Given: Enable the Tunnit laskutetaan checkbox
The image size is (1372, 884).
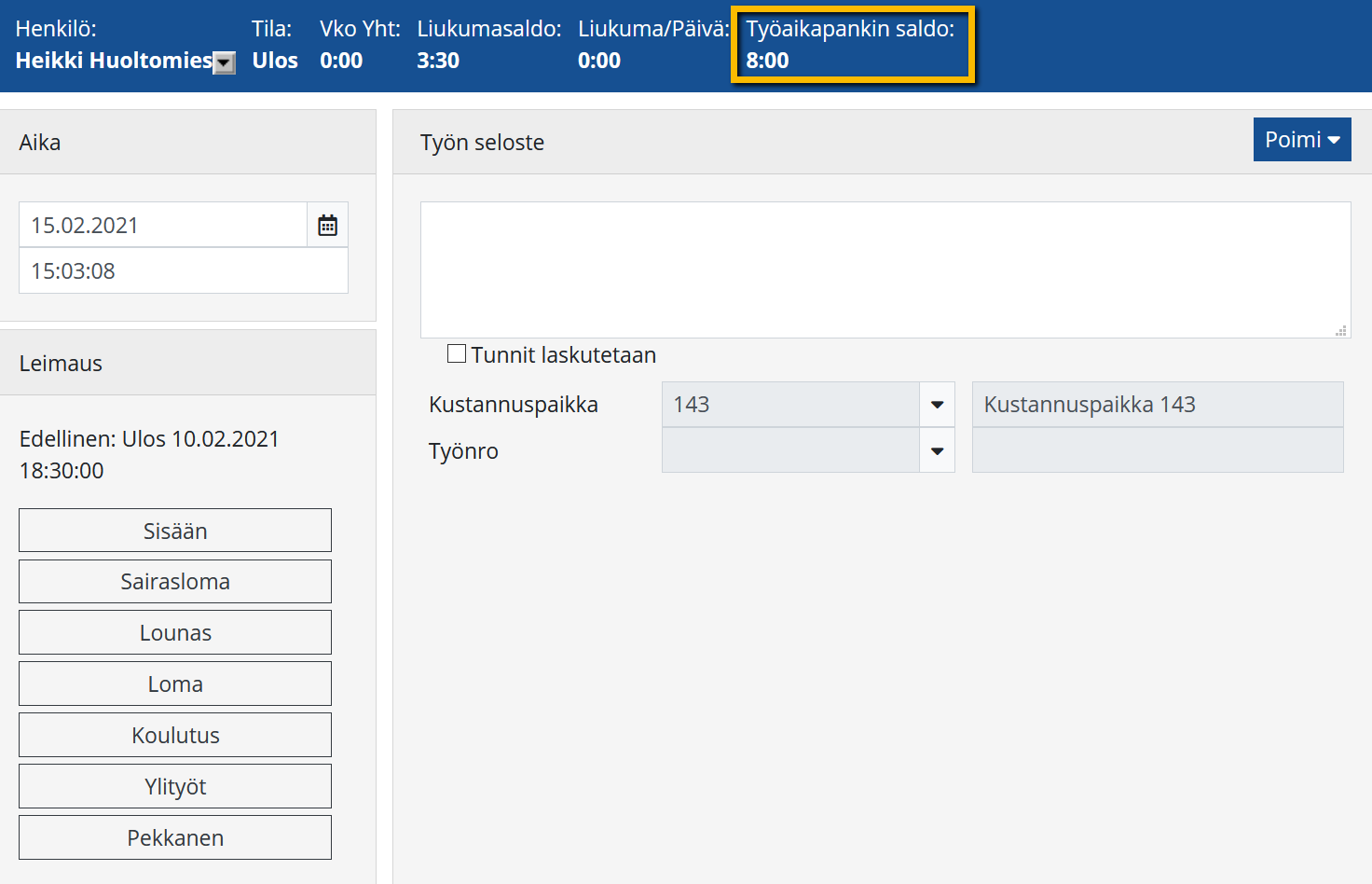Looking at the screenshot, I should point(457,353).
